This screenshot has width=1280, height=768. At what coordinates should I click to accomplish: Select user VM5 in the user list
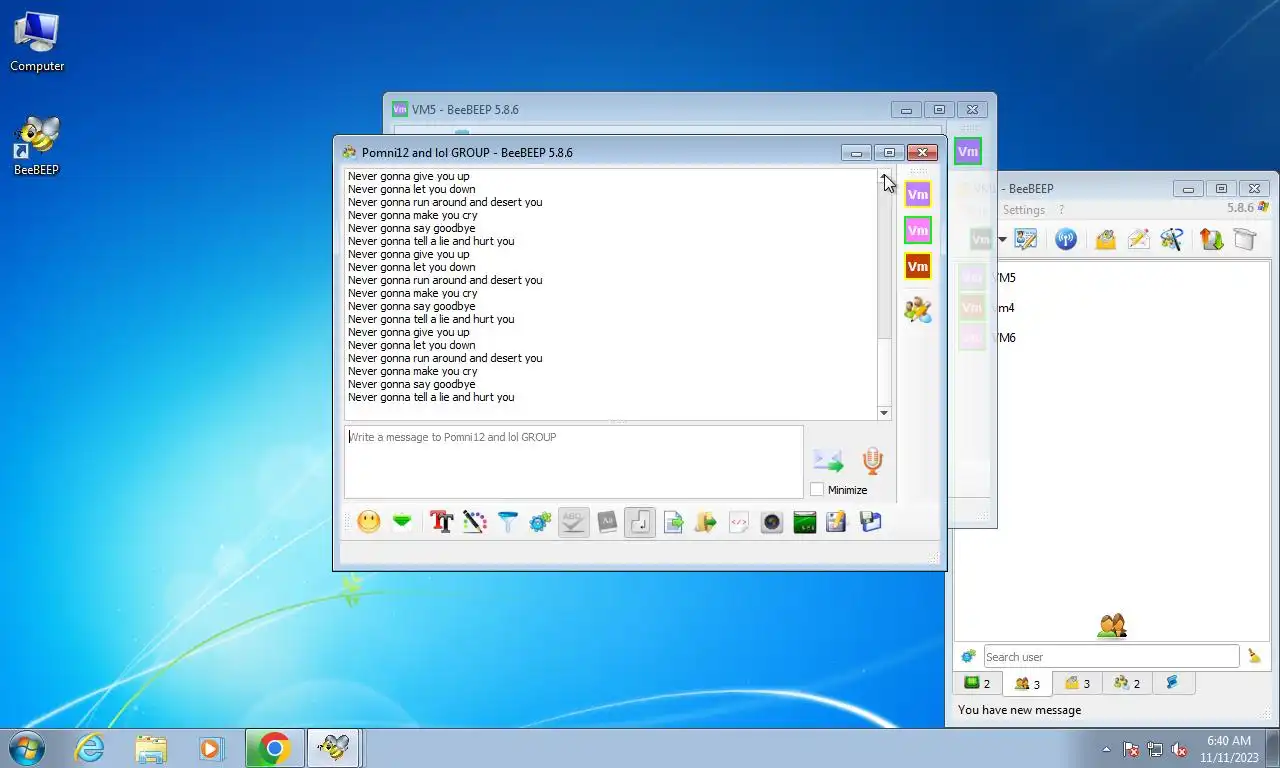click(x=1113, y=278)
